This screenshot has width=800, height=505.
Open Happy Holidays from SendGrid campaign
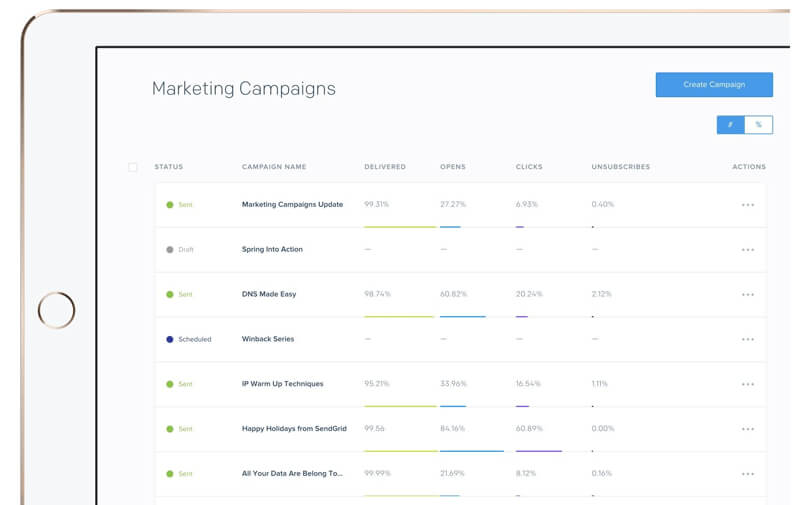coord(294,429)
